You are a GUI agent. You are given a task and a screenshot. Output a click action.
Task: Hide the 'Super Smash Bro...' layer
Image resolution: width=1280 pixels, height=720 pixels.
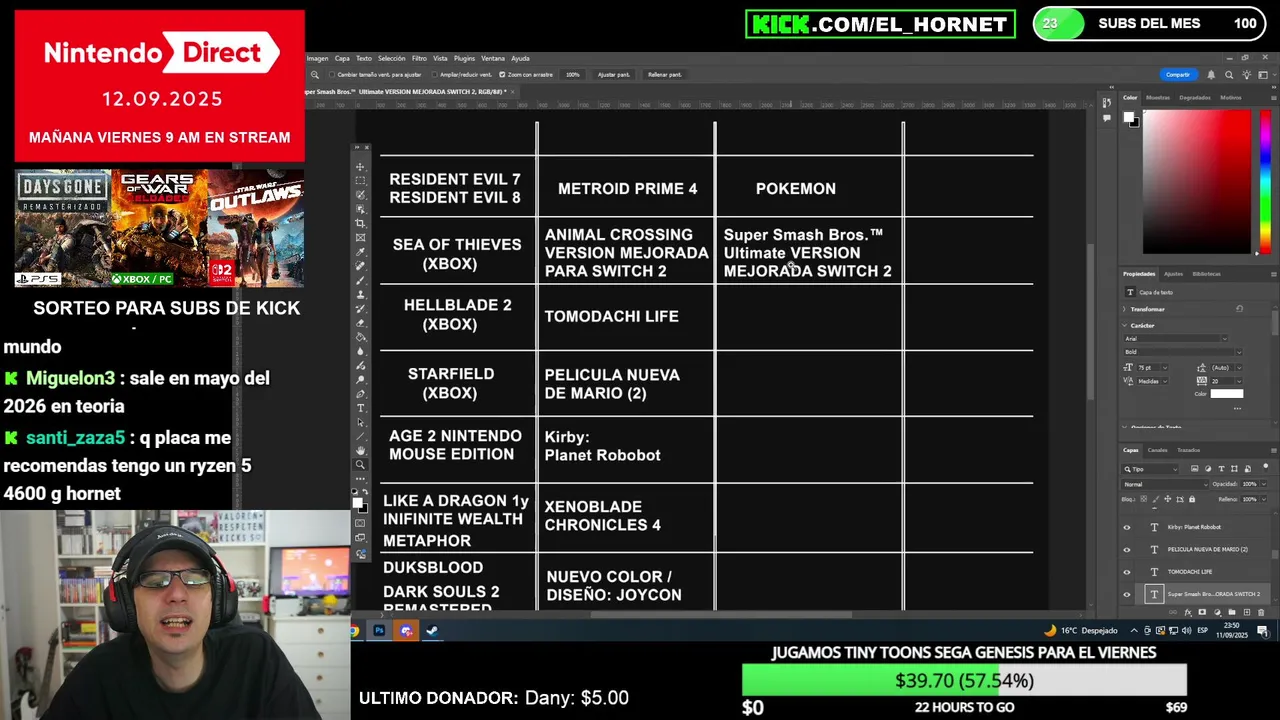tap(1127, 594)
